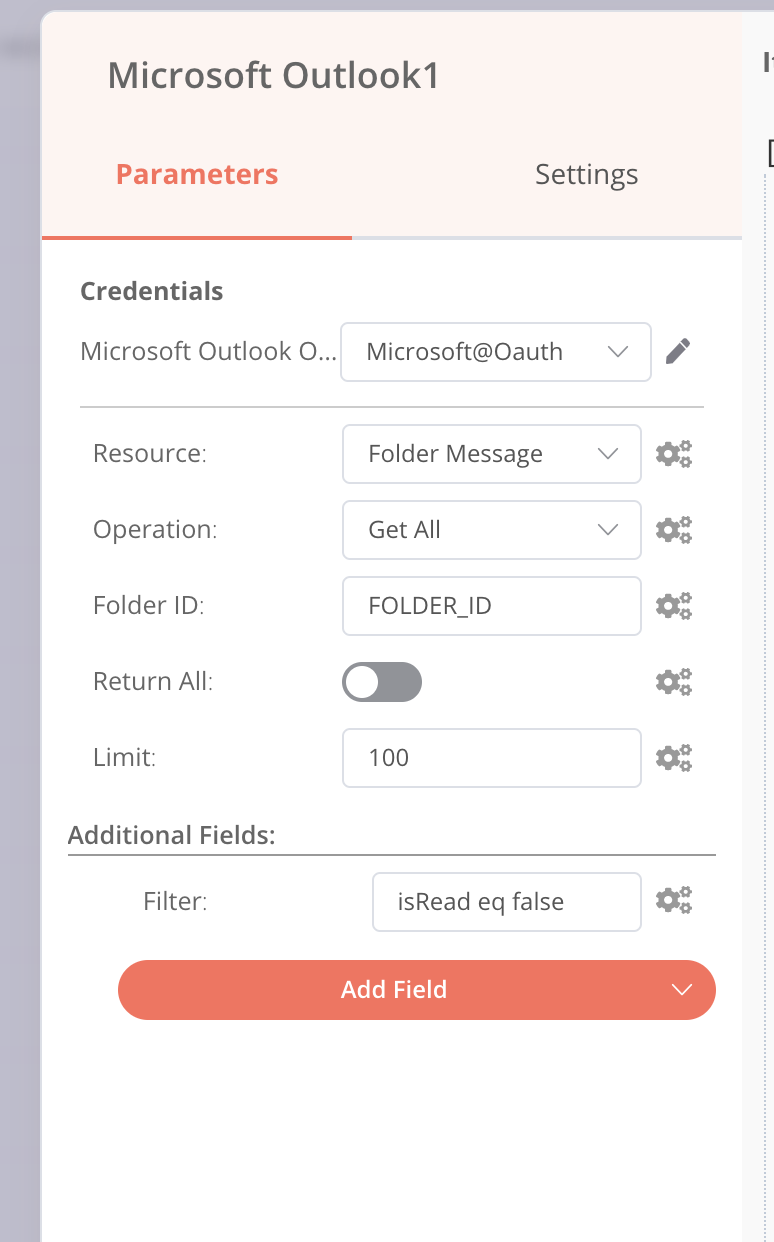Open parameter options gear for Folder ID
774x1242 pixels.
[674, 606]
